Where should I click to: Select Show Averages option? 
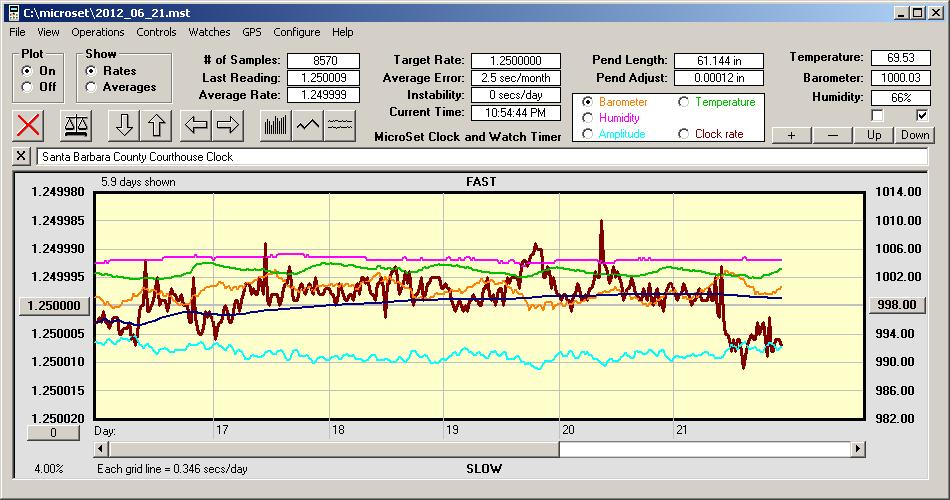point(91,87)
